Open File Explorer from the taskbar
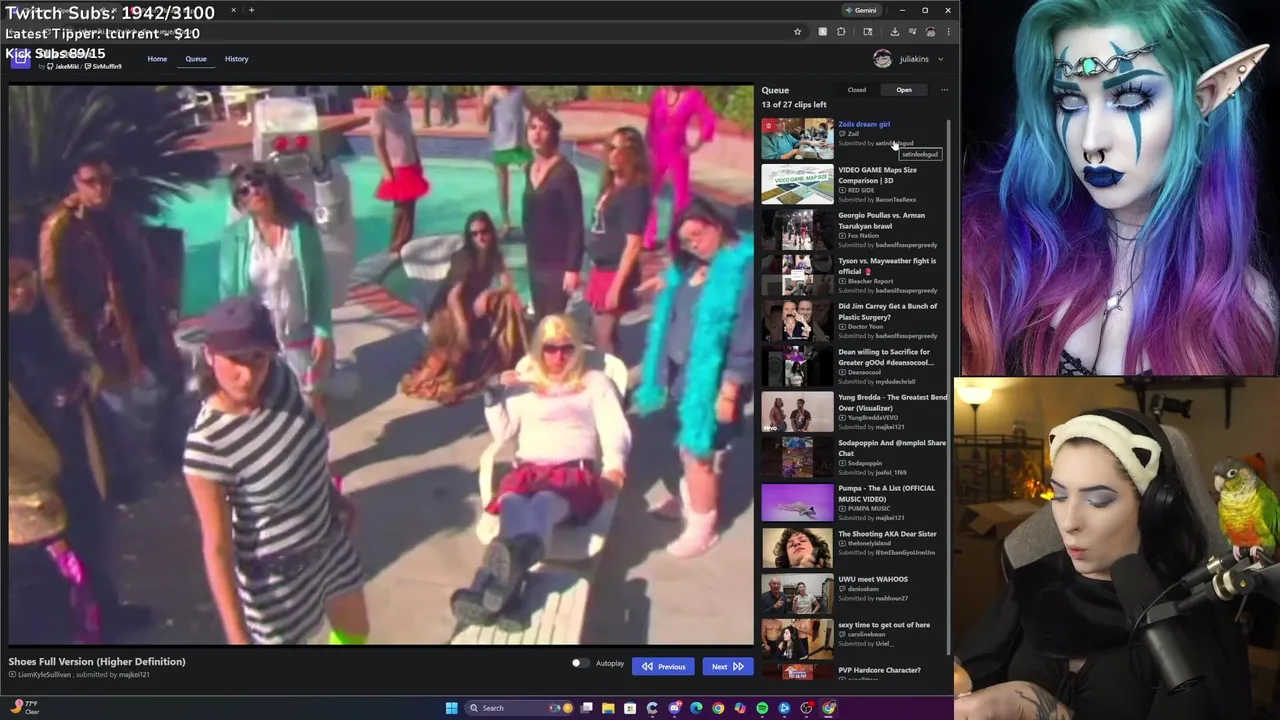This screenshot has height=720, width=1280. (x=608, y=708)
